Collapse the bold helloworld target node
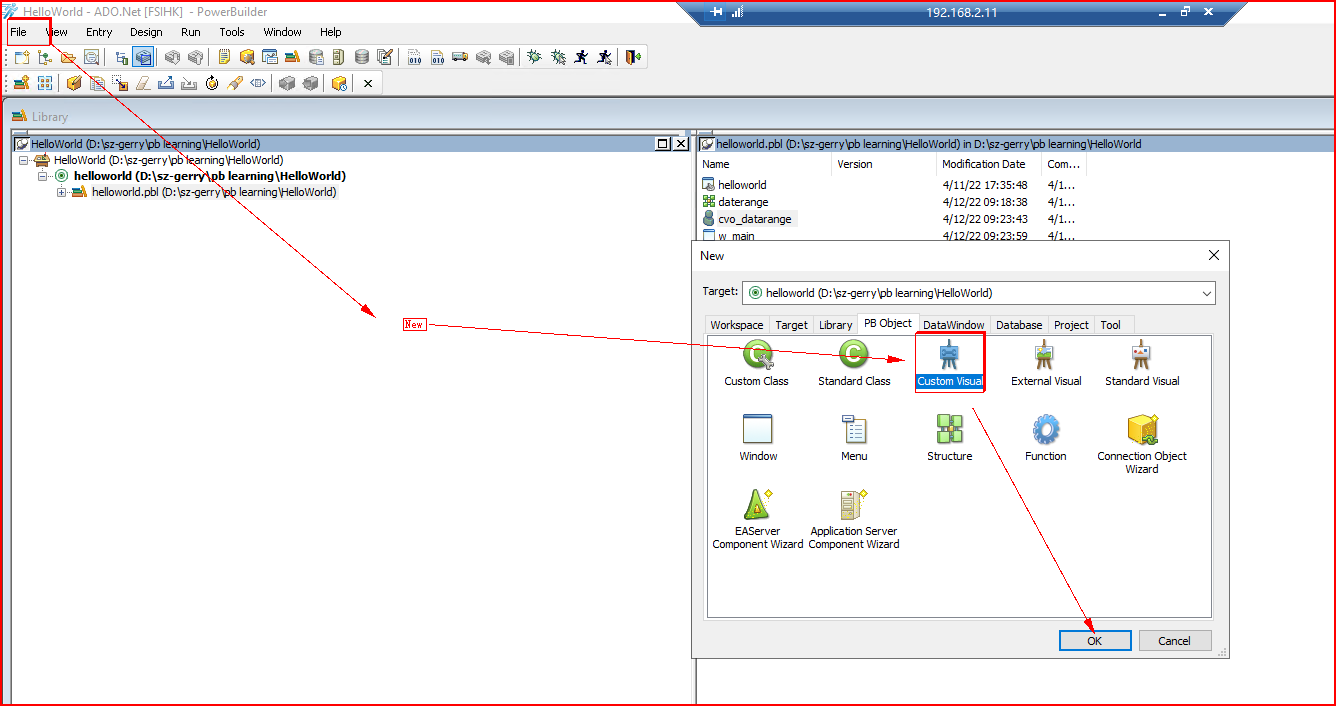 43,176
